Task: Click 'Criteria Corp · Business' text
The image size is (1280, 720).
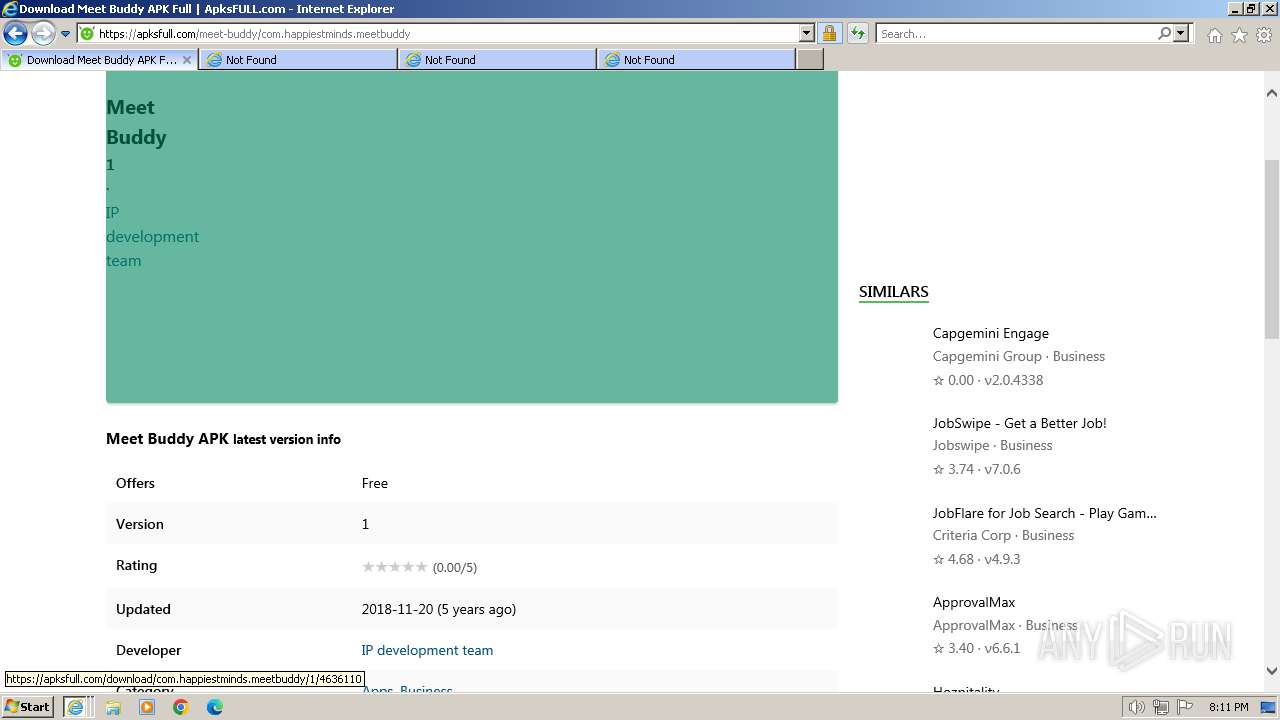Action: 1003,535
